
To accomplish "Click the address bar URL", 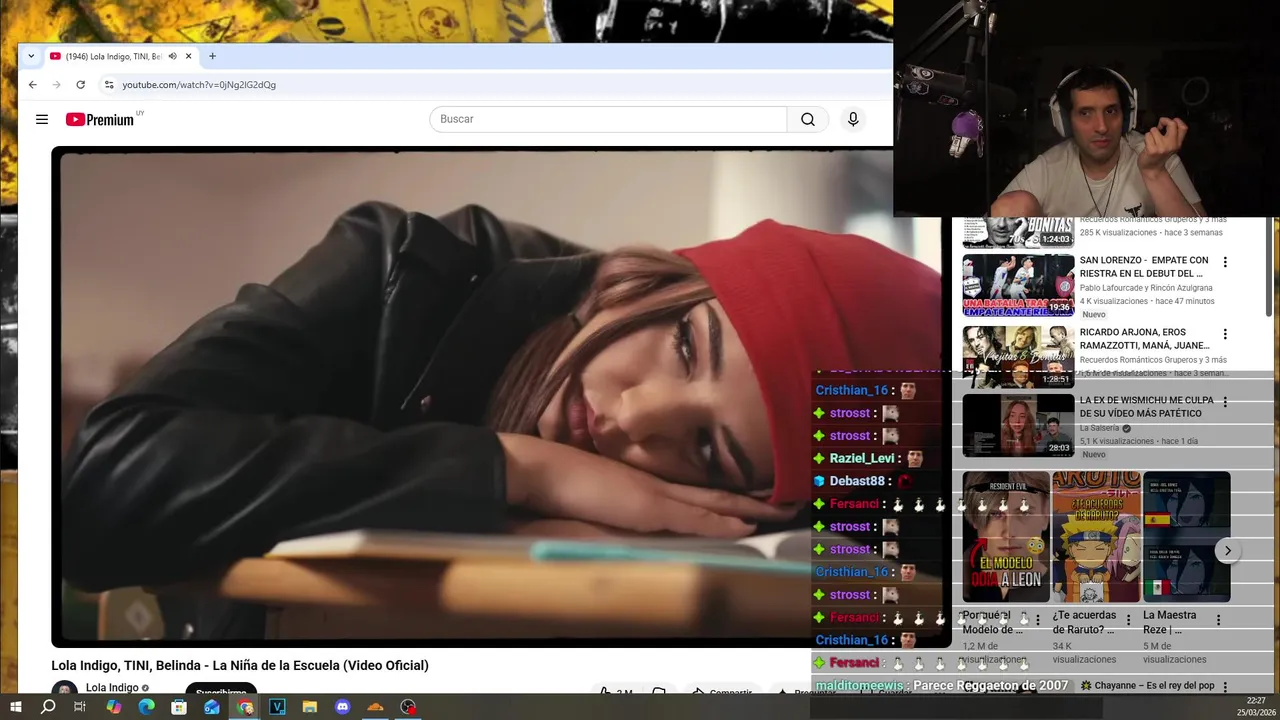I will point(199,85).
